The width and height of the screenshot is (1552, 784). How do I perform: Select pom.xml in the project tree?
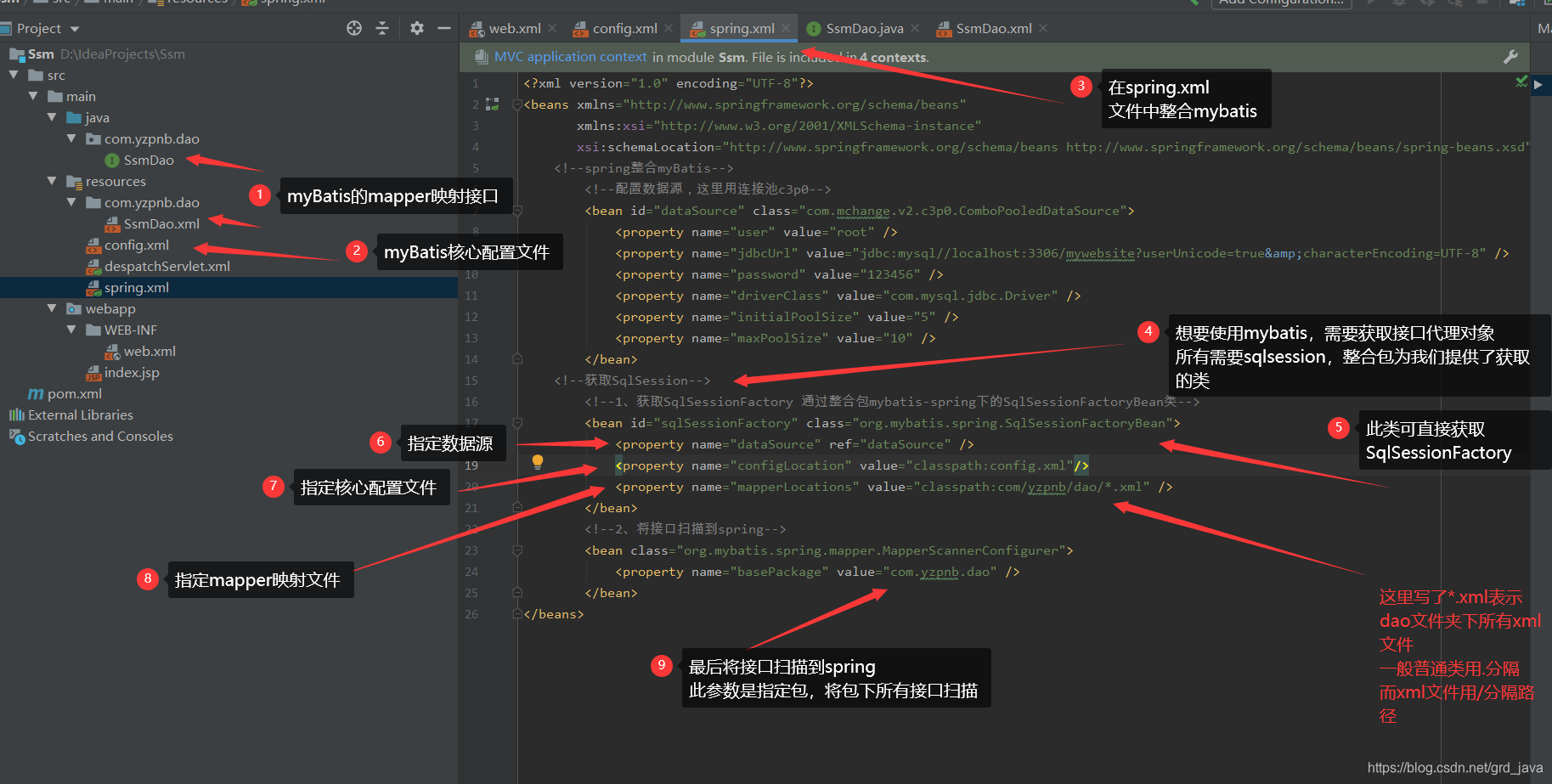tap(75, 393)
